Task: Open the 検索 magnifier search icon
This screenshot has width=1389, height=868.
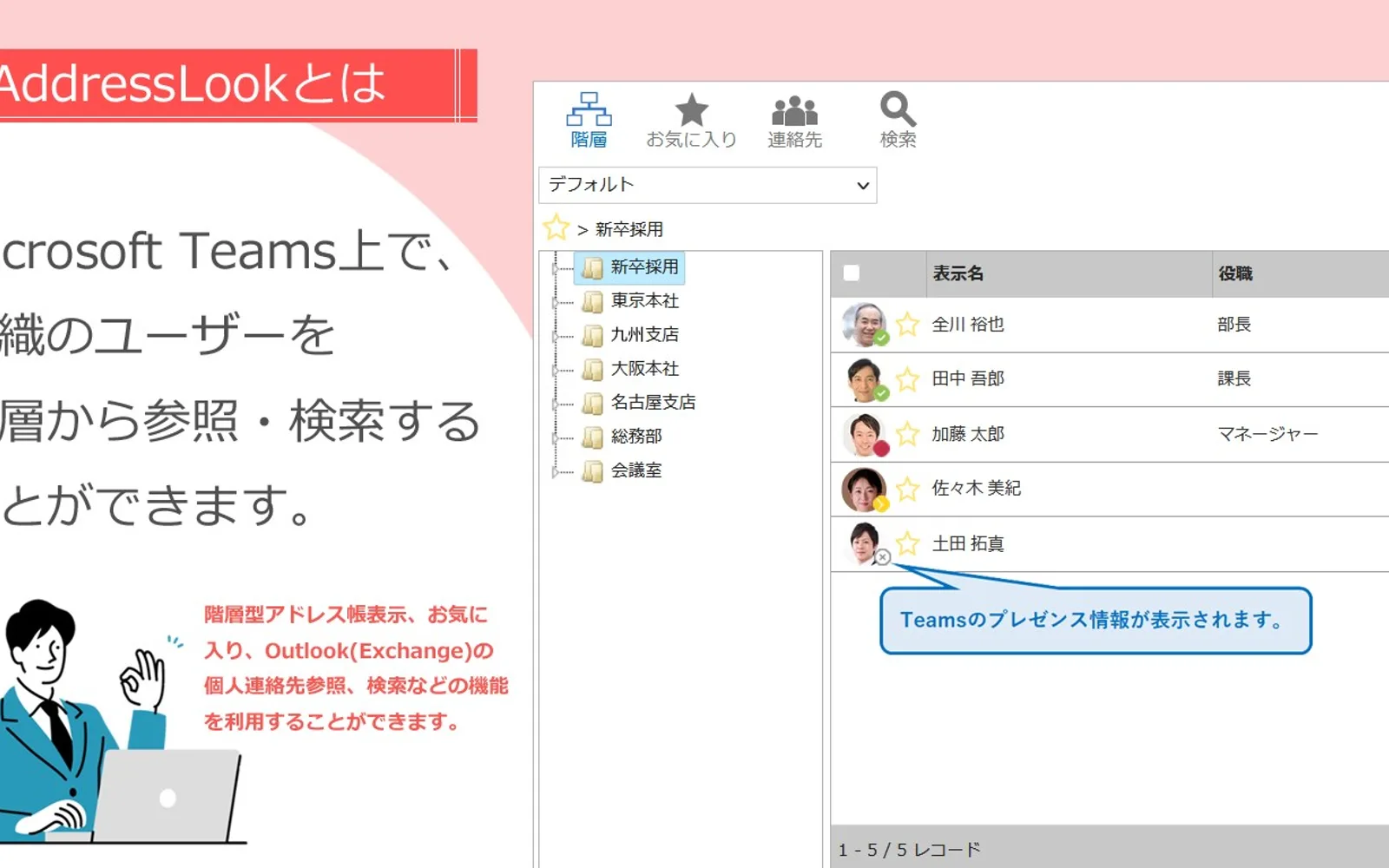Action: [x=898, y=109]
